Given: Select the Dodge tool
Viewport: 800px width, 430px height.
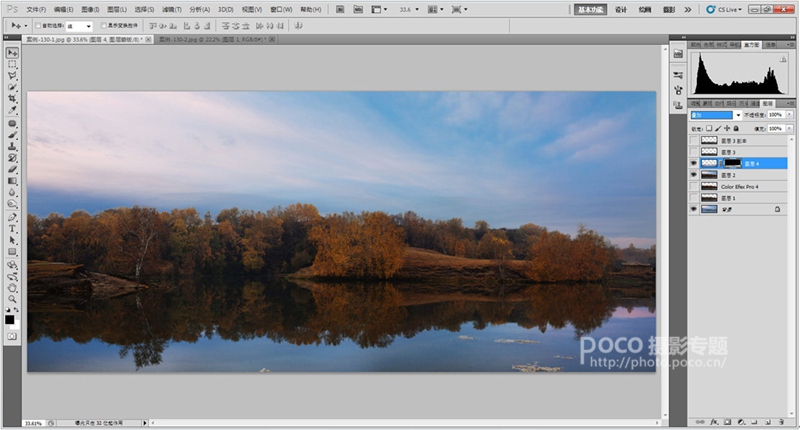Looking at the screenshot, I should pyautogui.click(x=12, y=204).
